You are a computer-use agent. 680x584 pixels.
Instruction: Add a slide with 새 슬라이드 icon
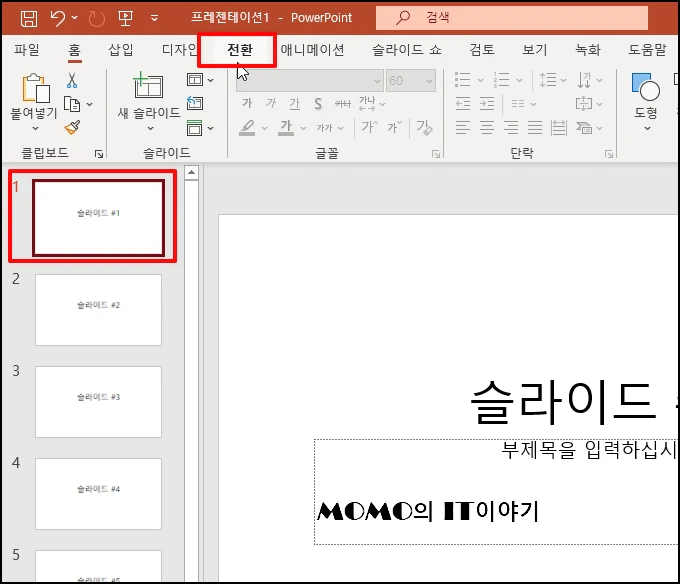(148, 85)
